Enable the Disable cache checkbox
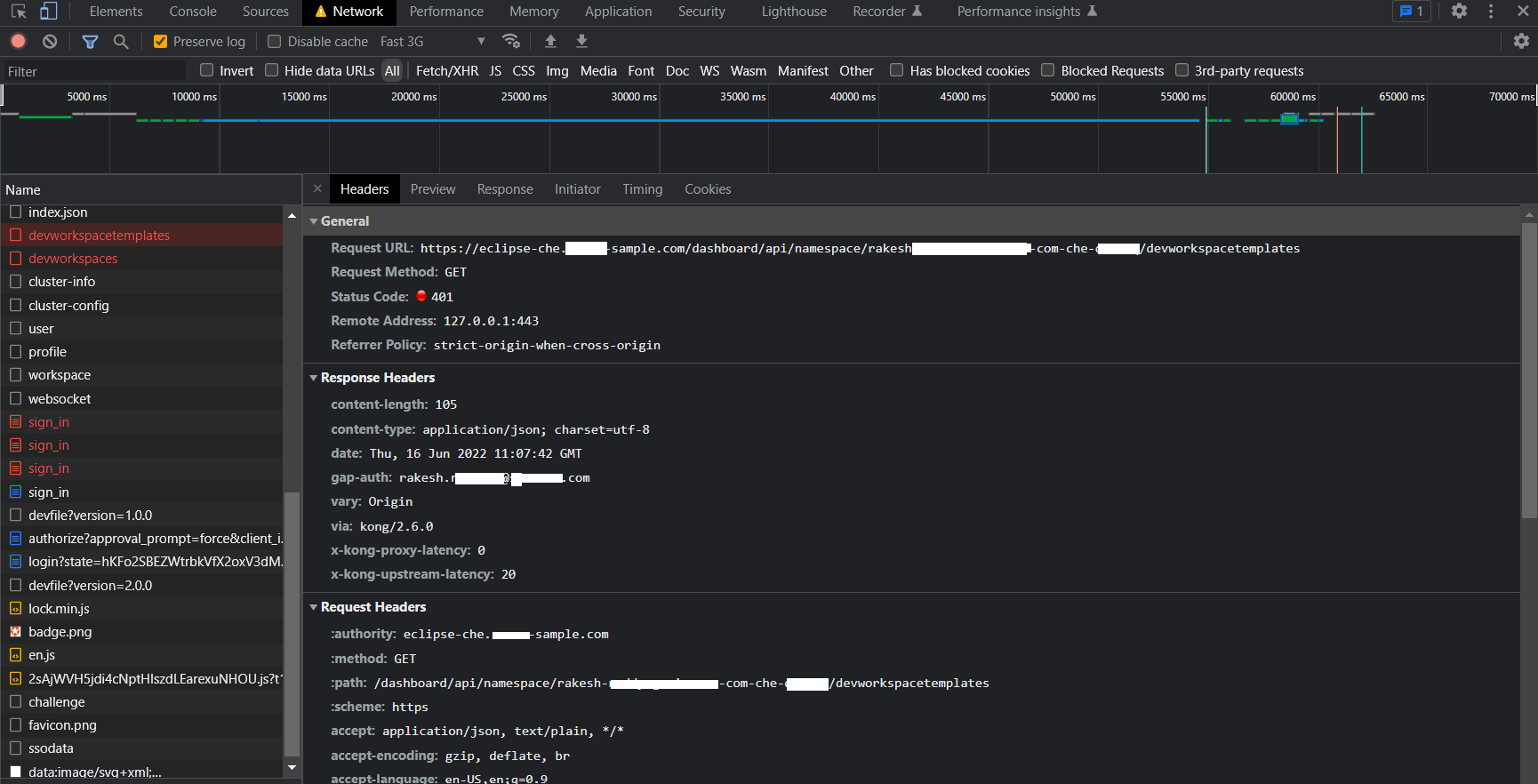 coord(275,41)
